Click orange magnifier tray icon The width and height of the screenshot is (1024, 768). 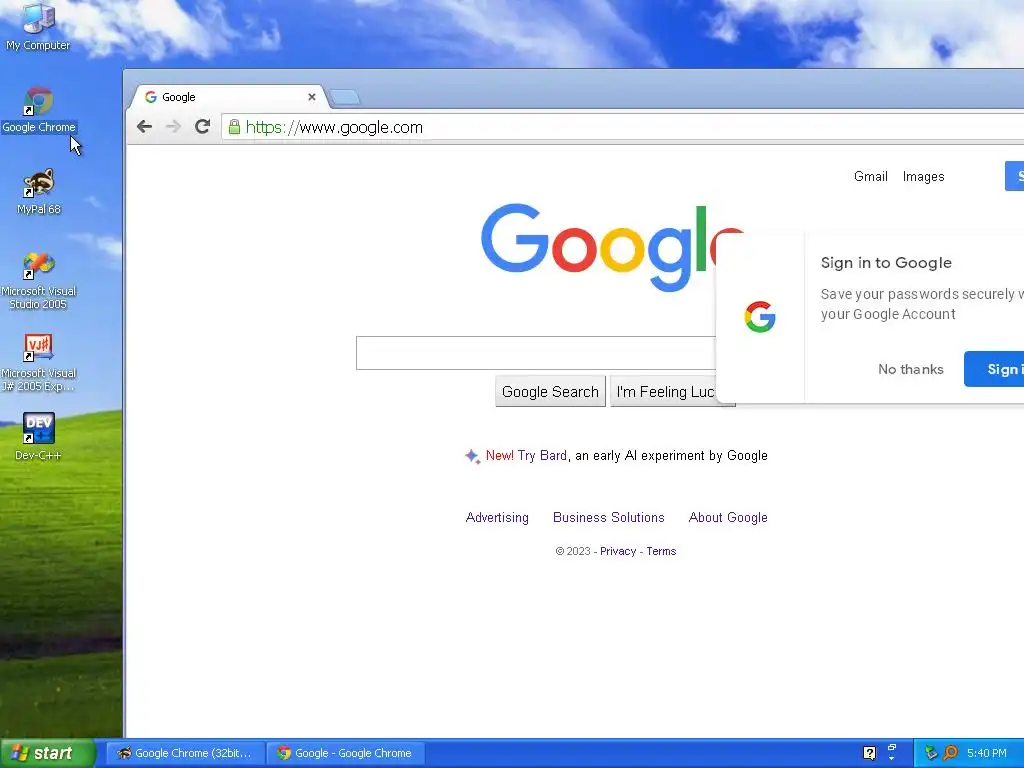(950, 753)
